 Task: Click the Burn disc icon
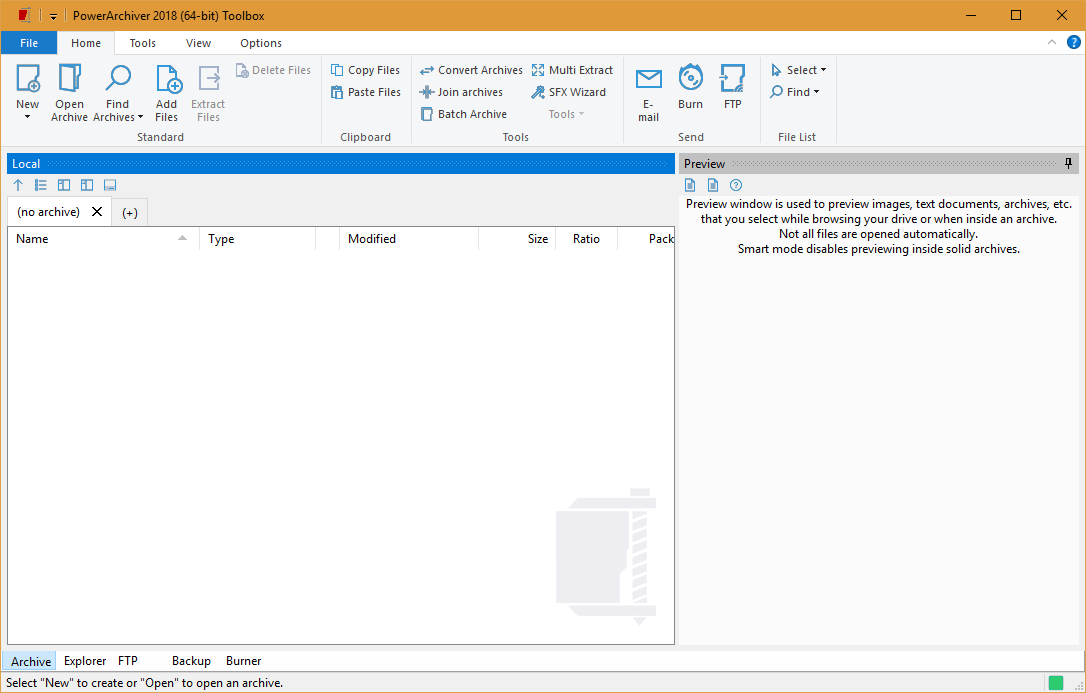[x=691, y=78]
